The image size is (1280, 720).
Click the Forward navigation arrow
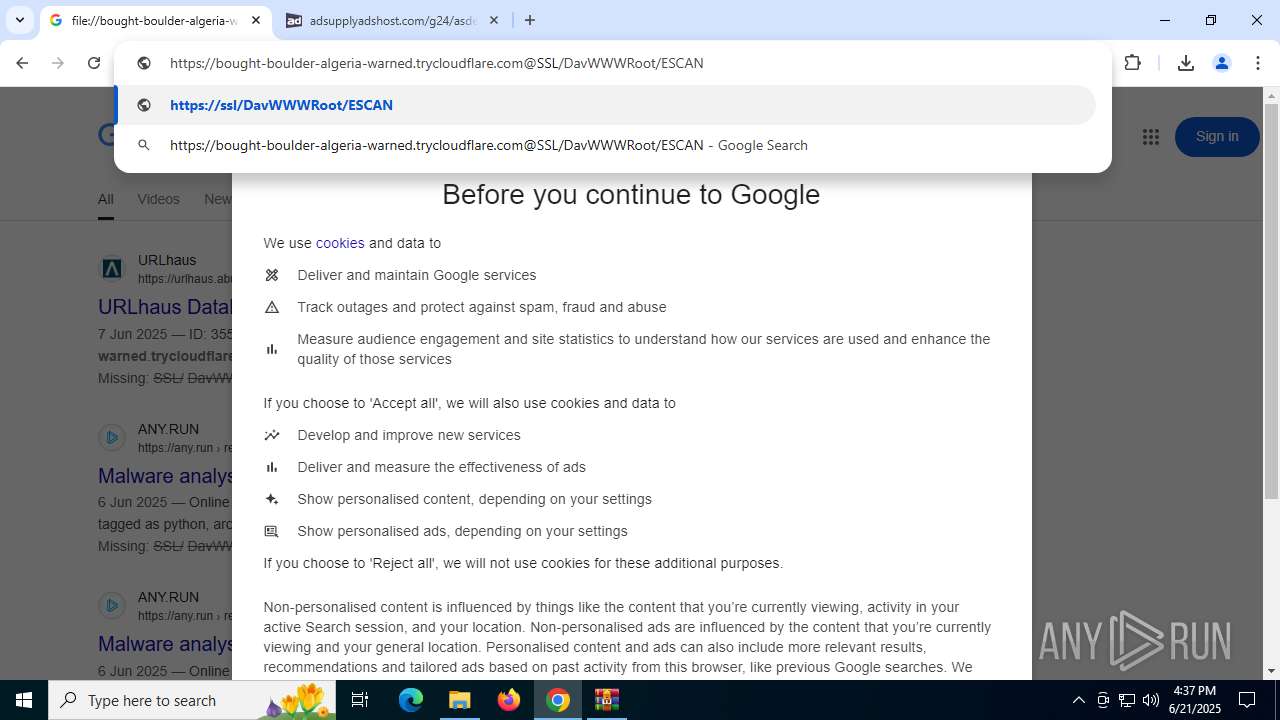point(58,63)
